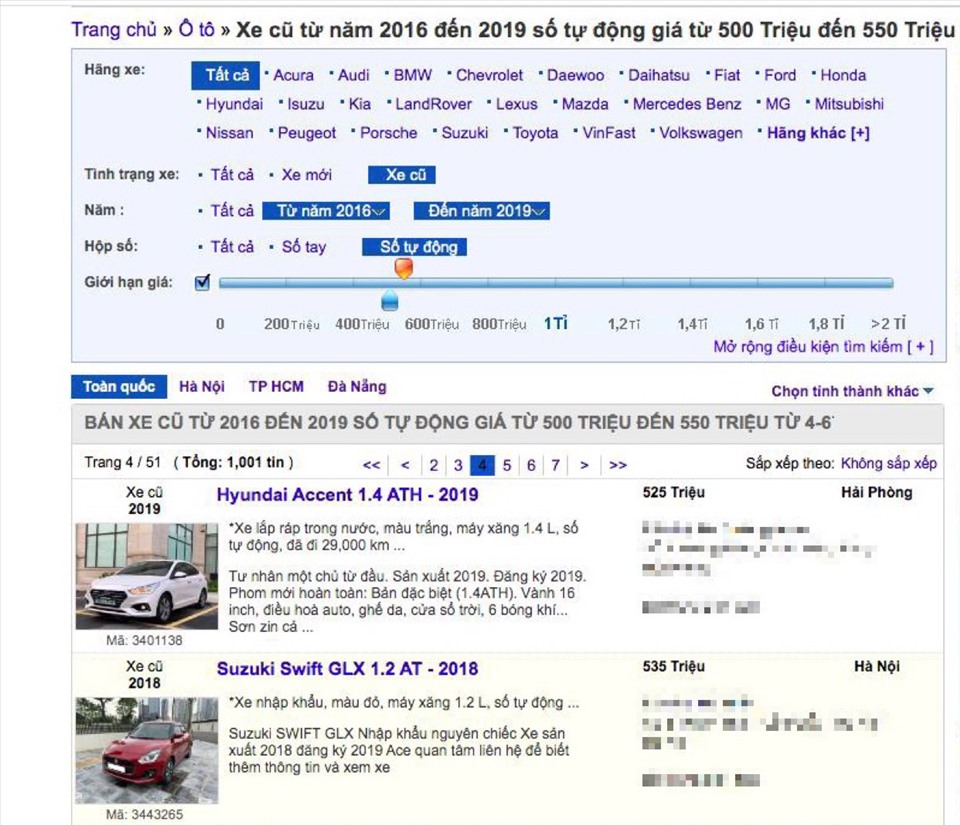Switch to the 'Hà Nội' tab
Screen dimensions: 960x825
(x=201, y=387)
